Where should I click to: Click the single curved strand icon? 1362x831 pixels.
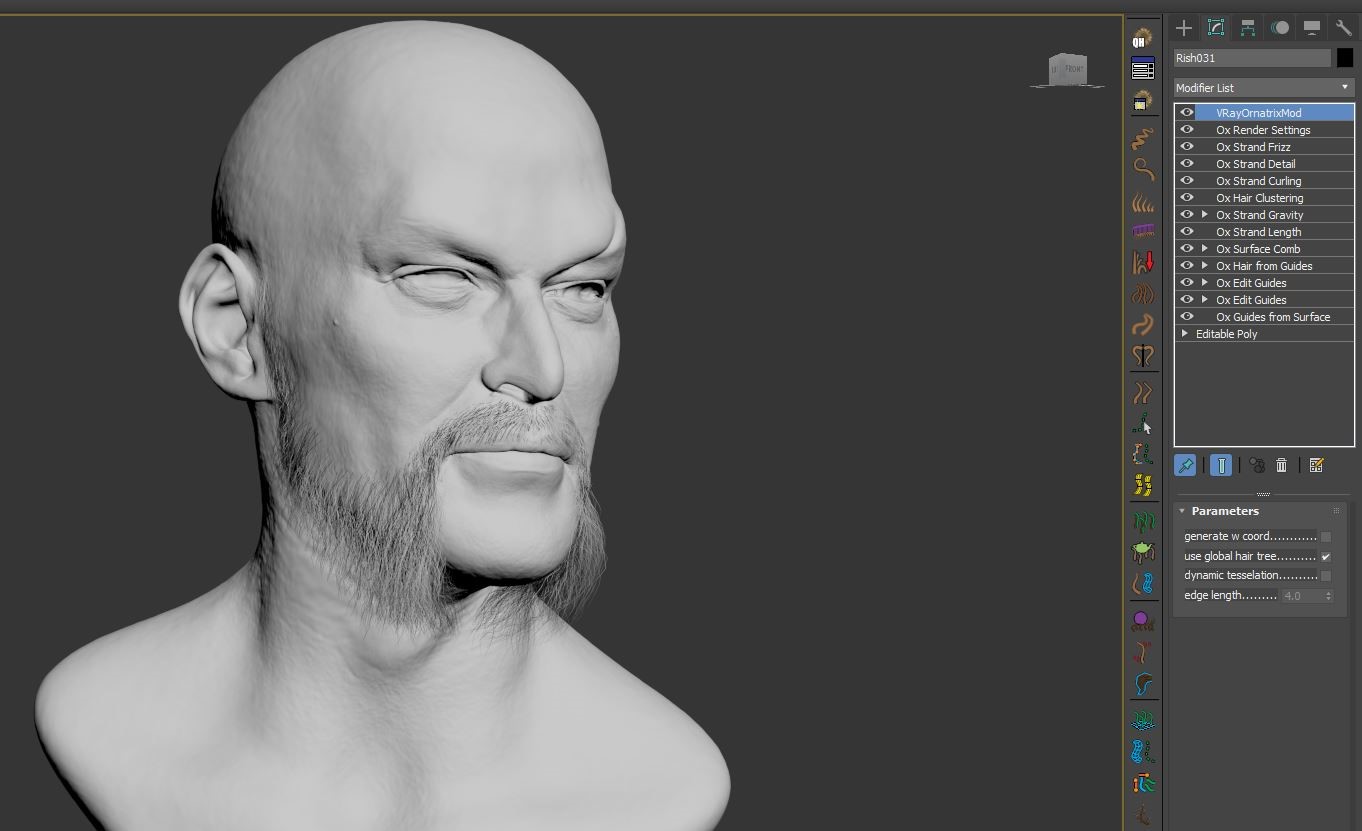1142,325
